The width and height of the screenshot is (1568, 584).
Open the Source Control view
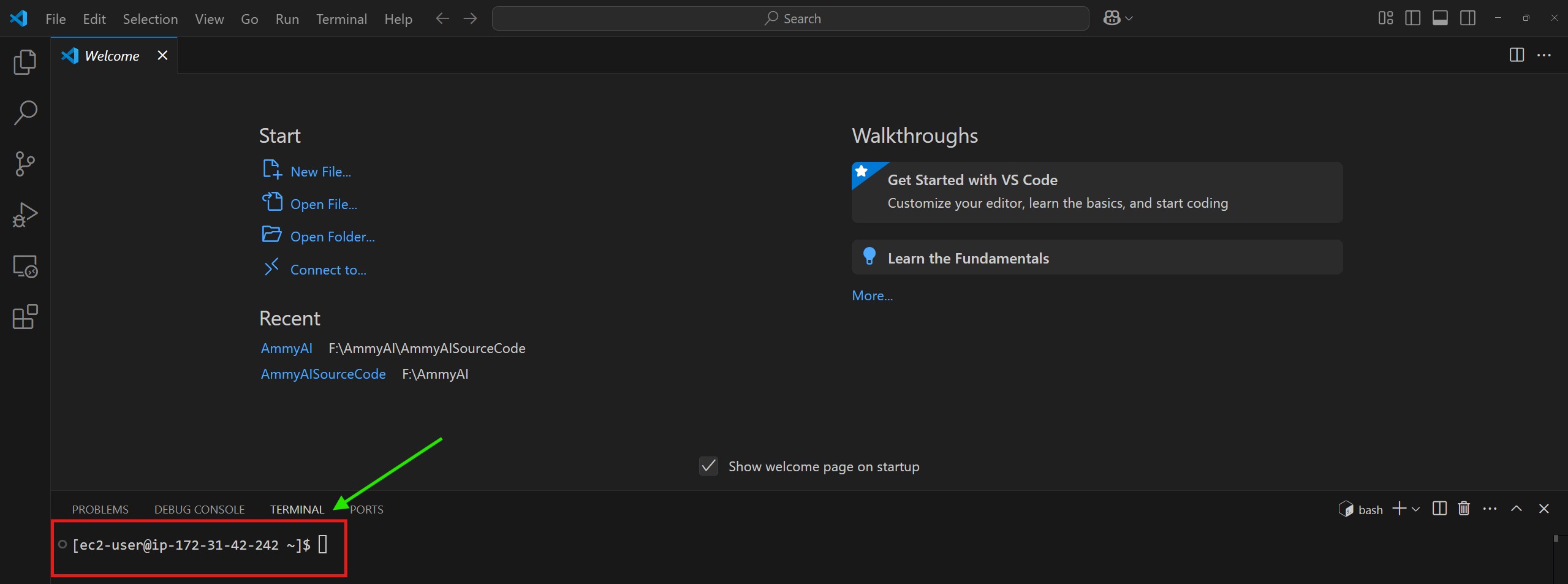coord(25,164)
